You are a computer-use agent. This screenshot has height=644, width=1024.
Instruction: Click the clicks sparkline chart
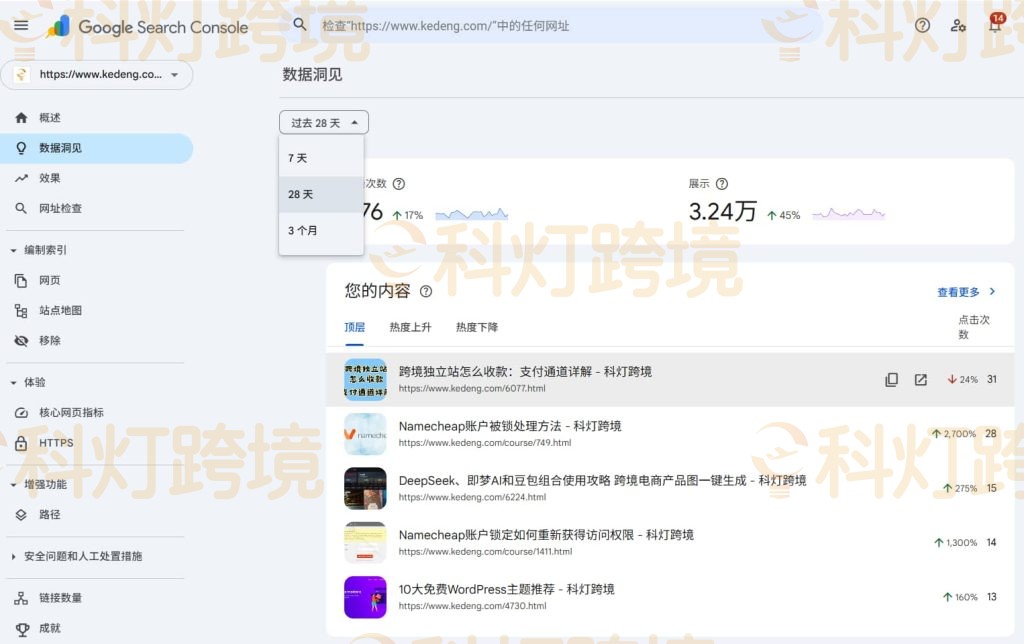(x=472, y=214)
